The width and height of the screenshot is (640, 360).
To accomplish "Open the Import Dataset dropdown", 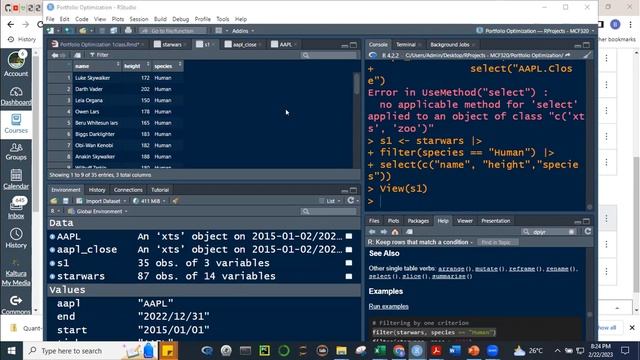I will point(101,201).
